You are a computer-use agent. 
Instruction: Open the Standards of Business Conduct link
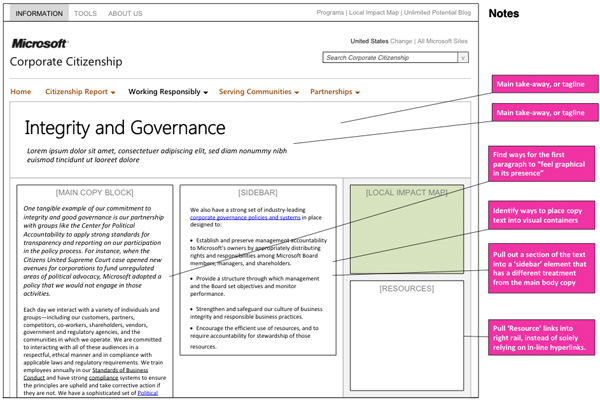click(86, 374)
